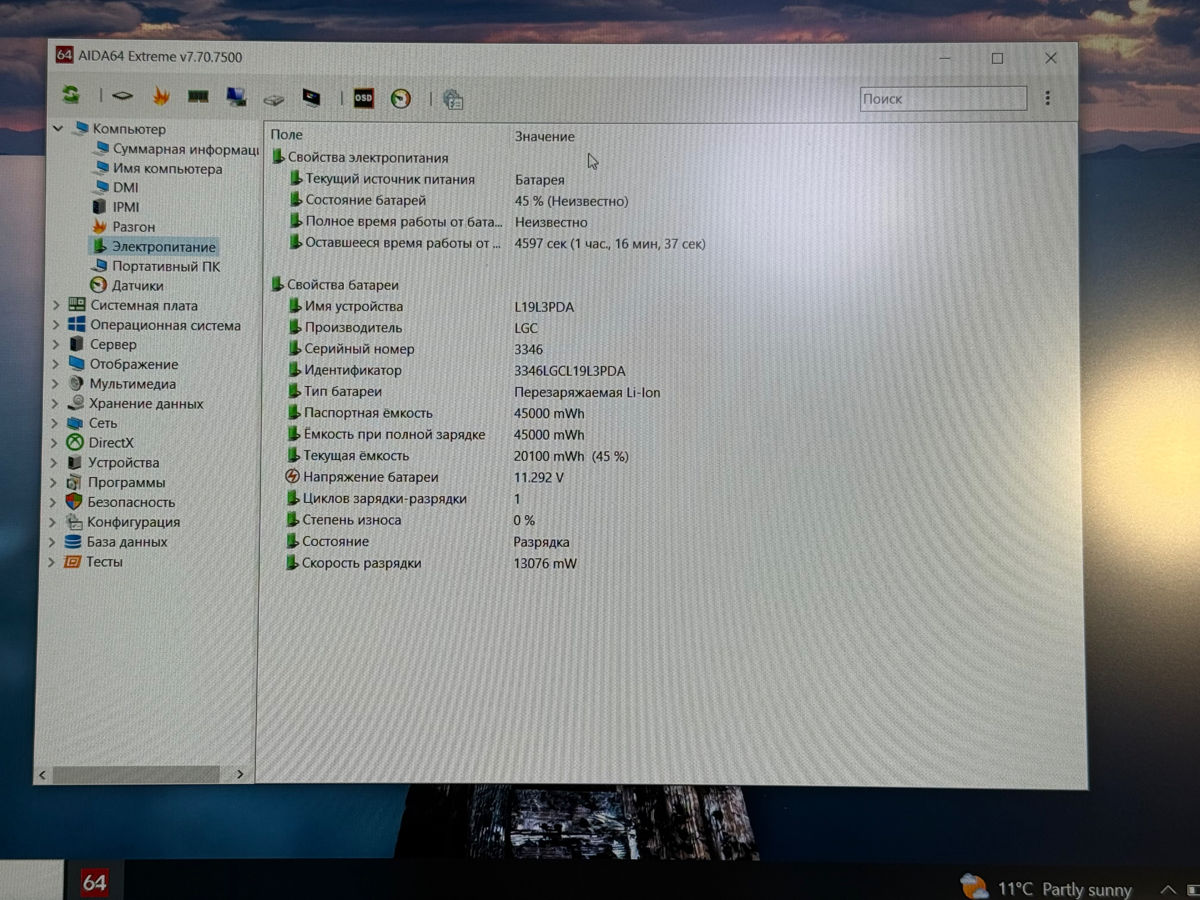
Task: Open Портативный ПК tree item
Action: coord(165,266)
